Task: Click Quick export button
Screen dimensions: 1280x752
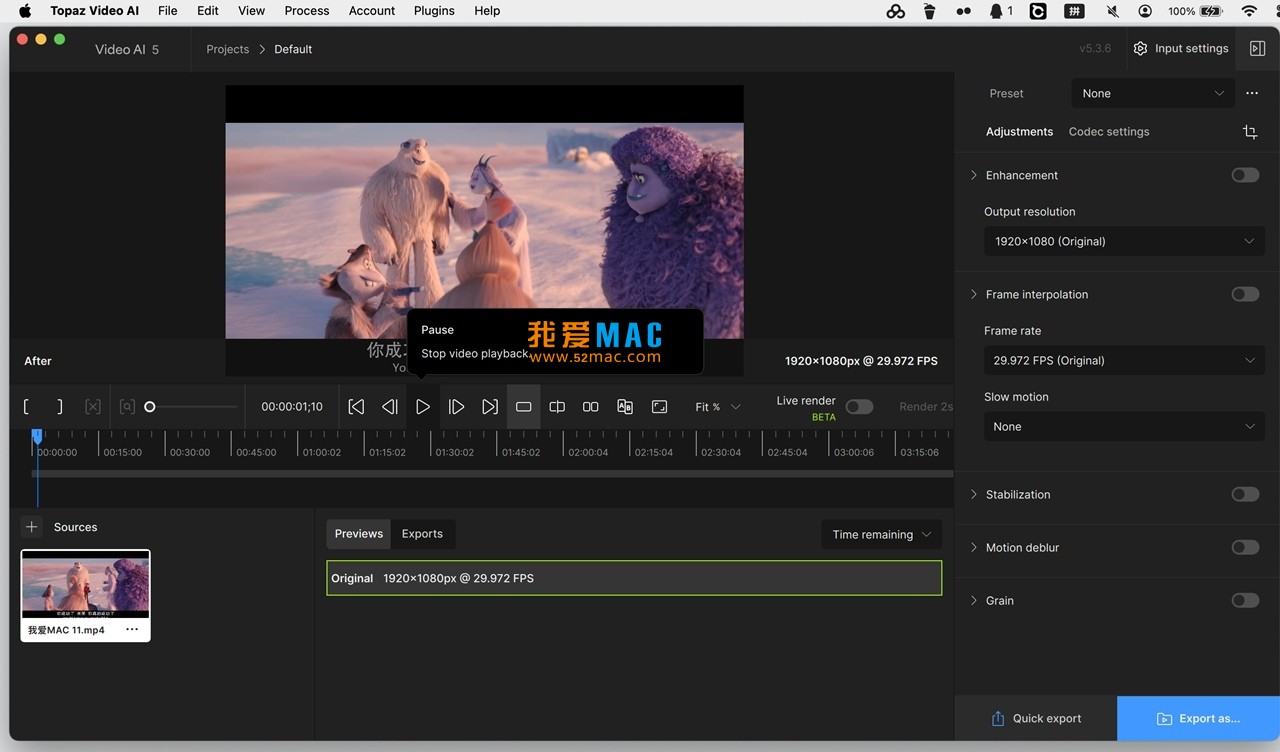Action: coord(1036,718)
